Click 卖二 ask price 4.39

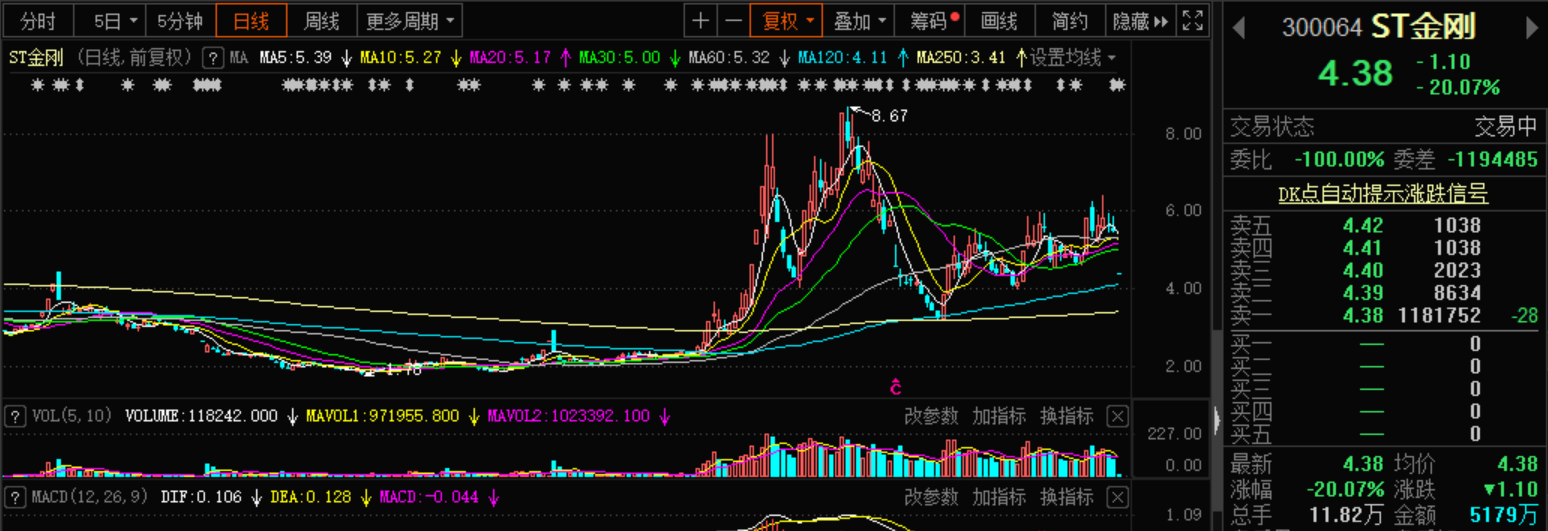pos(1364,293)
